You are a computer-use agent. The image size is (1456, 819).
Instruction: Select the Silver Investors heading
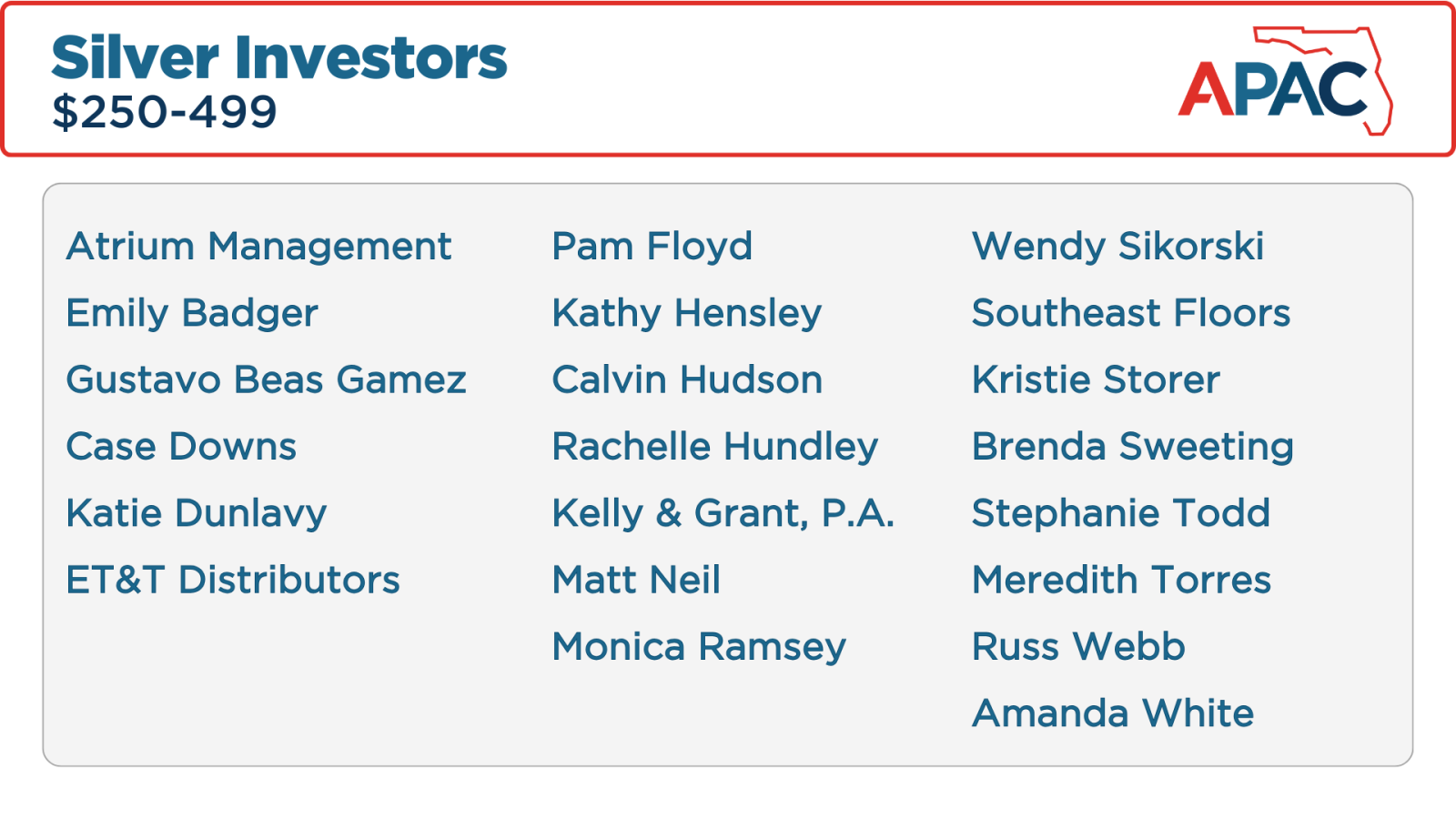tap(279, 57)
